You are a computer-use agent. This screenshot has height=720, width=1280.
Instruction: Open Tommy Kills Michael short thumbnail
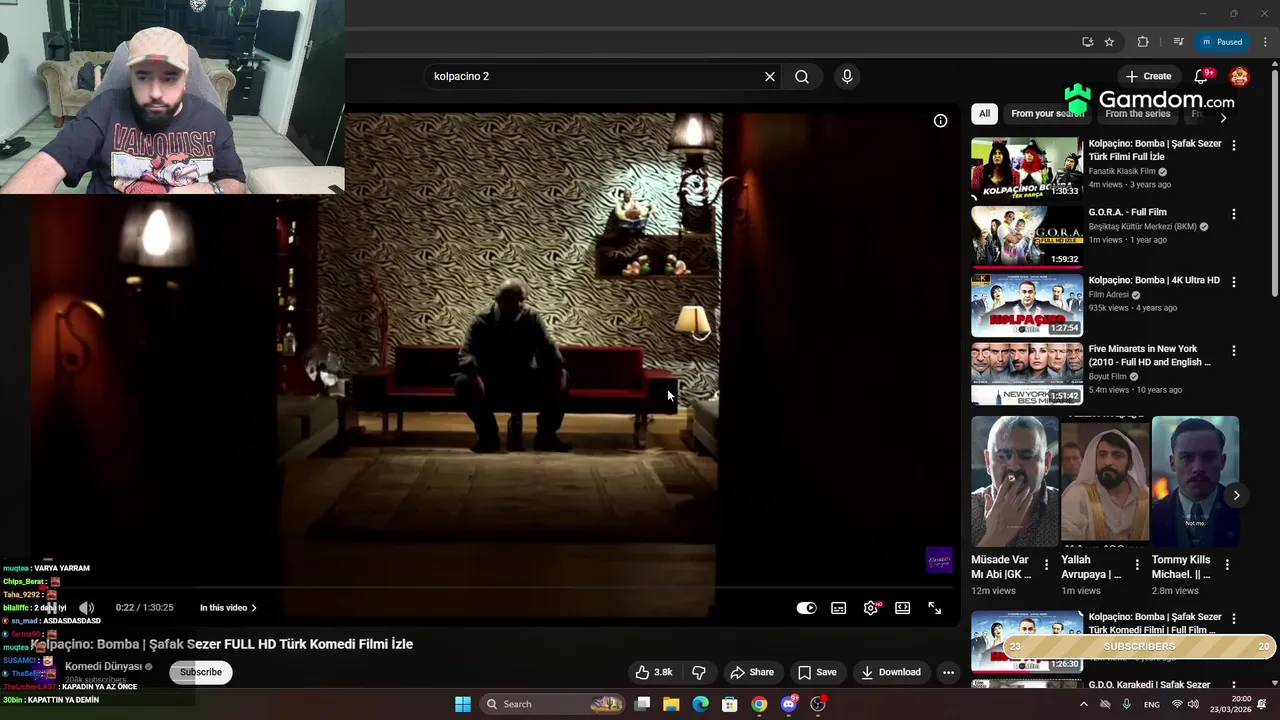1195,481
